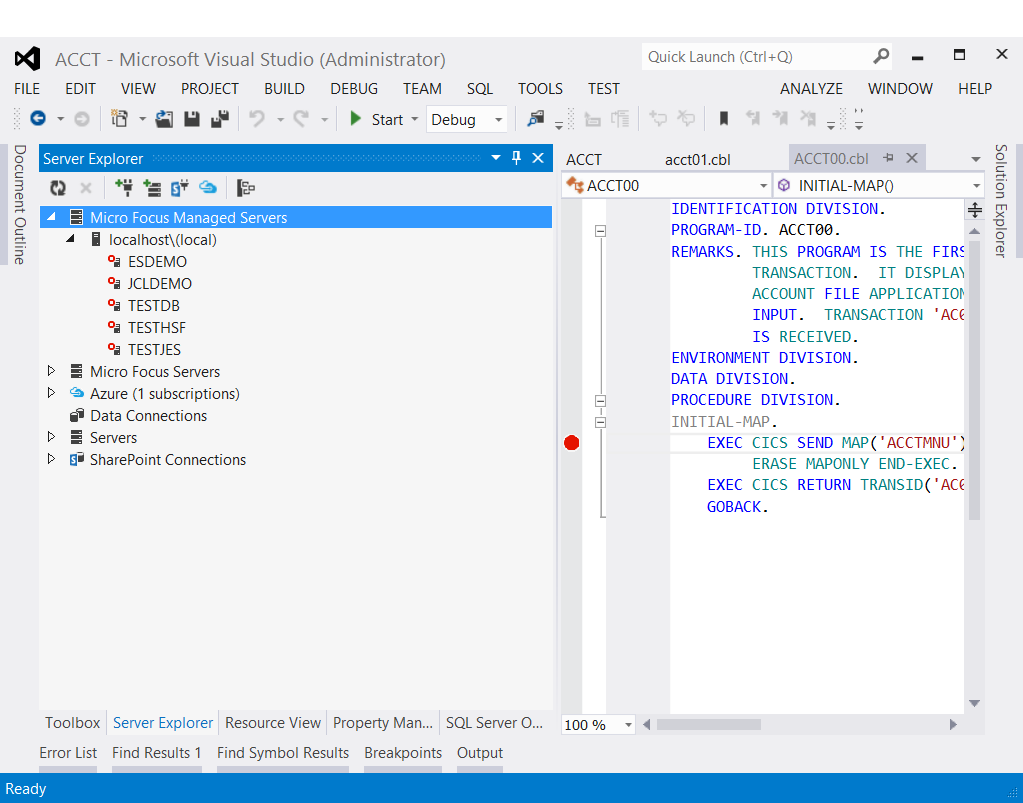Click the editor horizontal scrollbar thumb
The image size is (1023, 803).
click(x=708, y=724)
